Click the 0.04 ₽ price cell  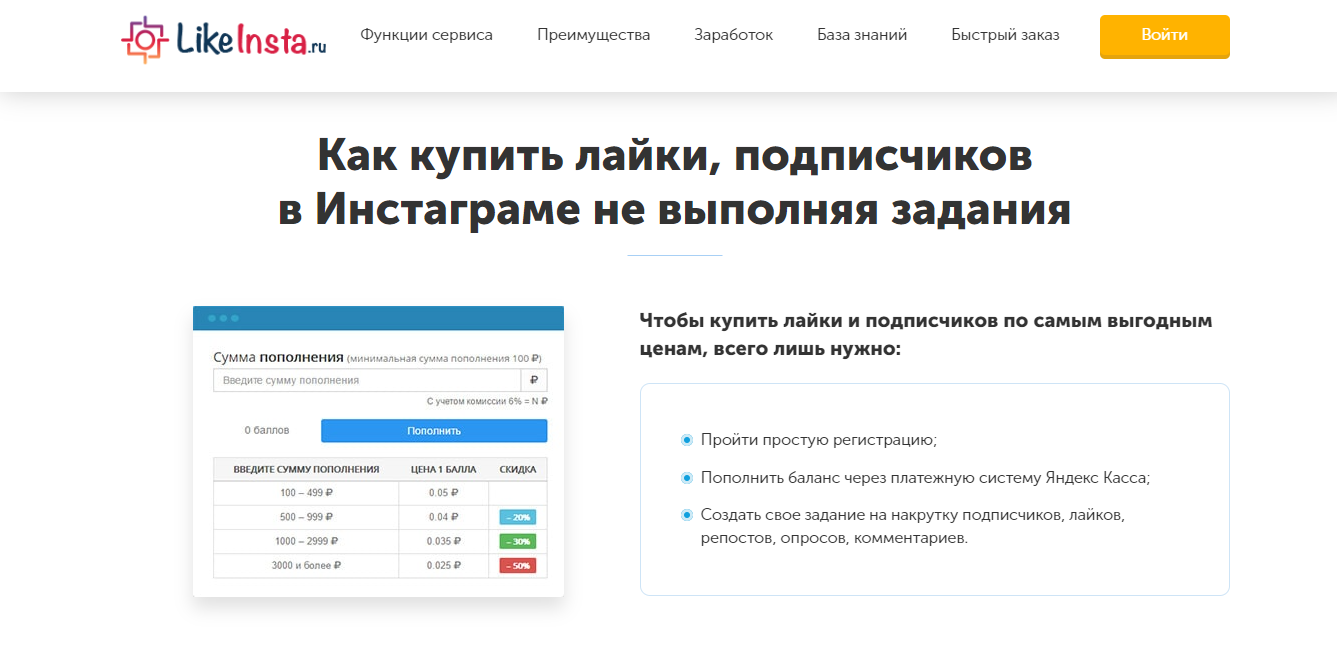click(x=444, y=517)
